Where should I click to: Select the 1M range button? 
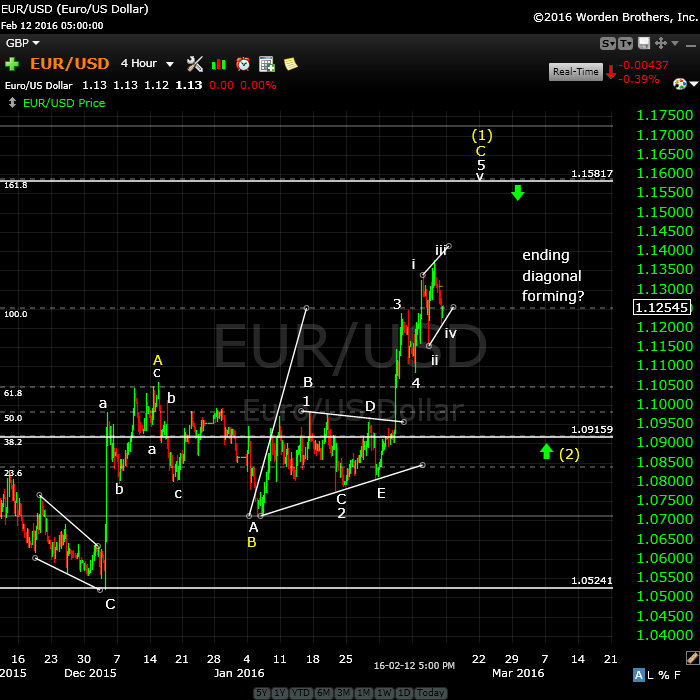tap(364, 693)
